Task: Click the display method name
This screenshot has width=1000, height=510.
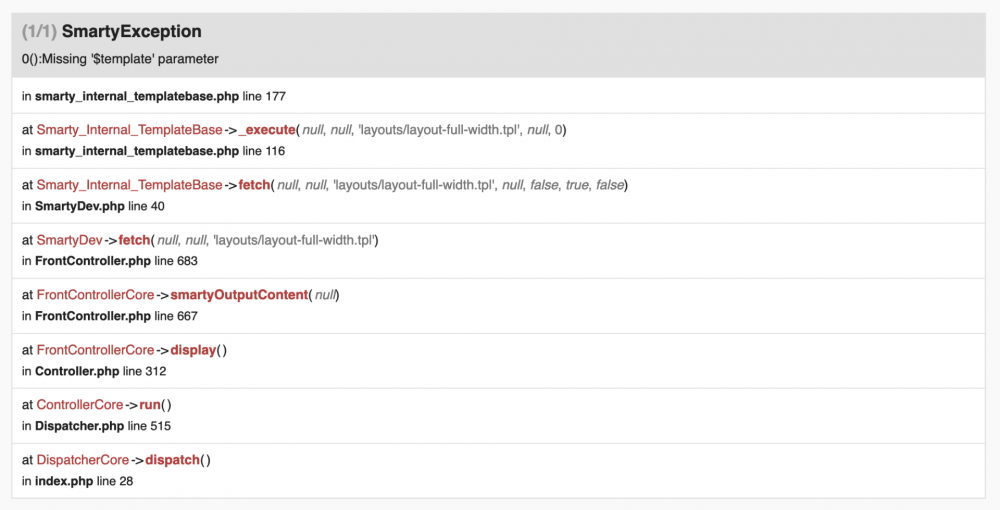Action: pyautogui.click(x=193, y=350)
